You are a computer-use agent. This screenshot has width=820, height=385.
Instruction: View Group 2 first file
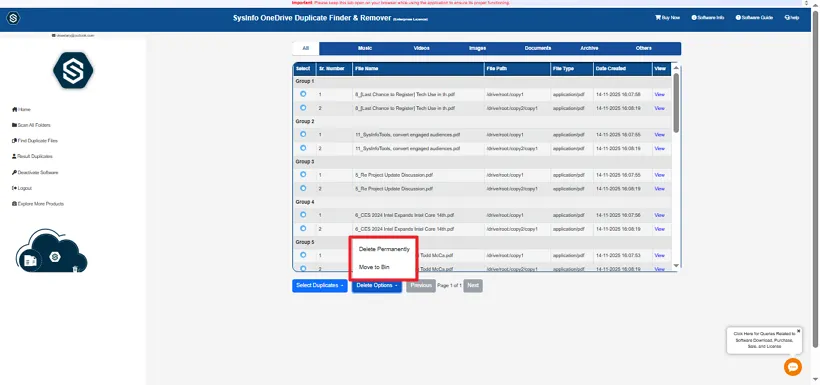point(659,135)
